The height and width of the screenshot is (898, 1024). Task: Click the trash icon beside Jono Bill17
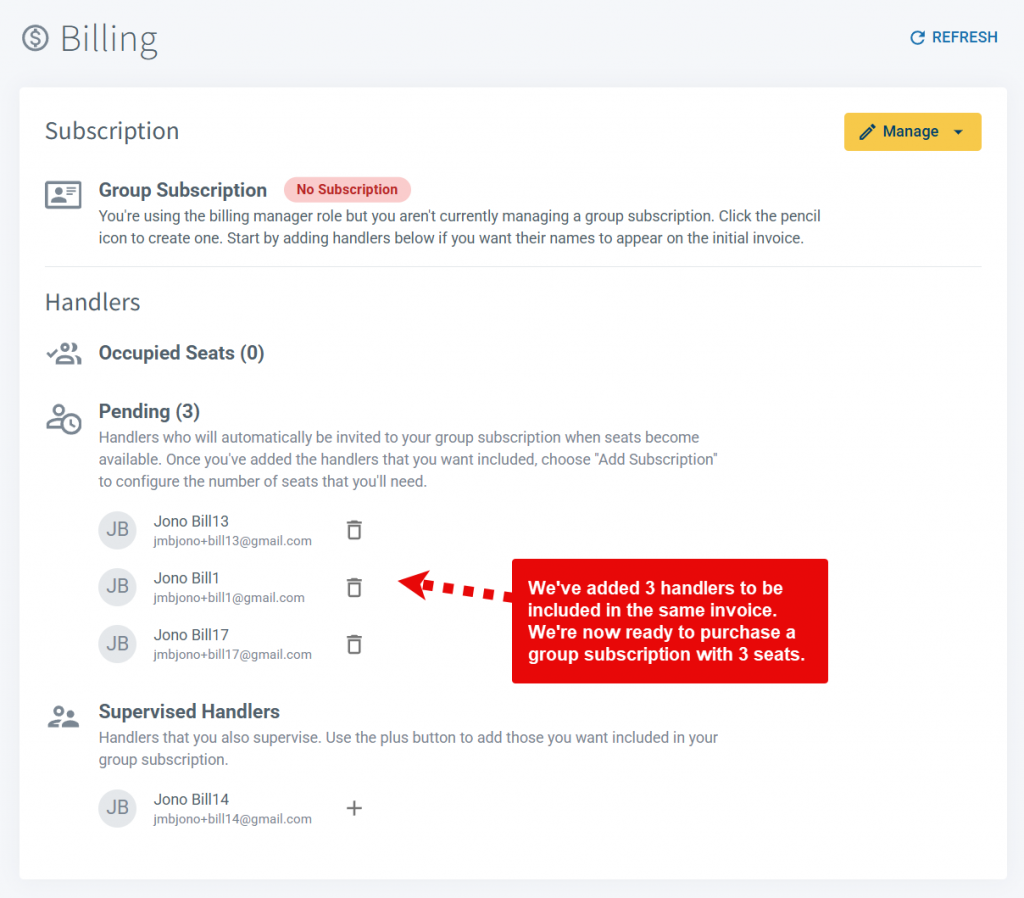pyautogui.click(x=354, y=644)
